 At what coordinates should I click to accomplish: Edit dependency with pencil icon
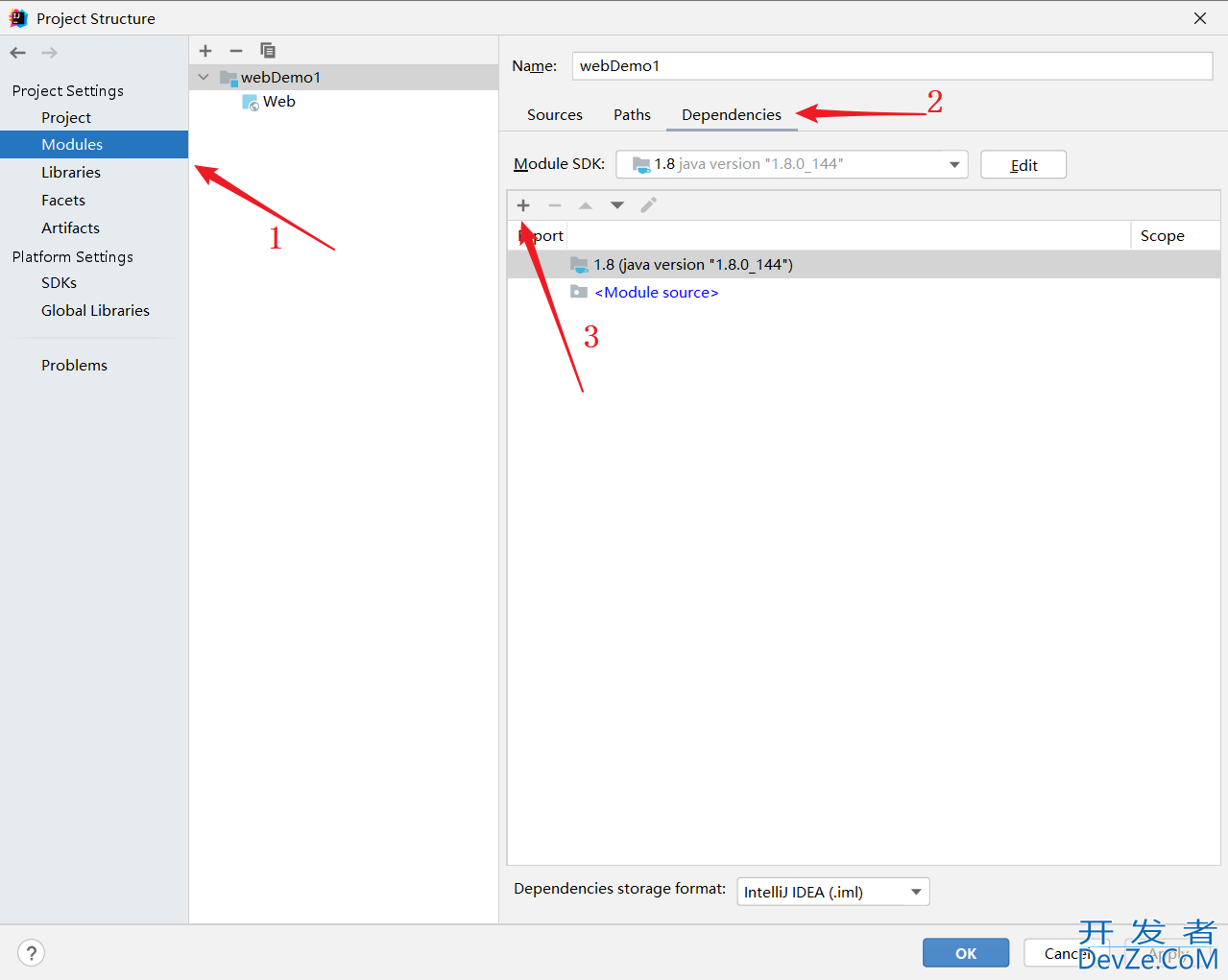(x=649, y=205)
